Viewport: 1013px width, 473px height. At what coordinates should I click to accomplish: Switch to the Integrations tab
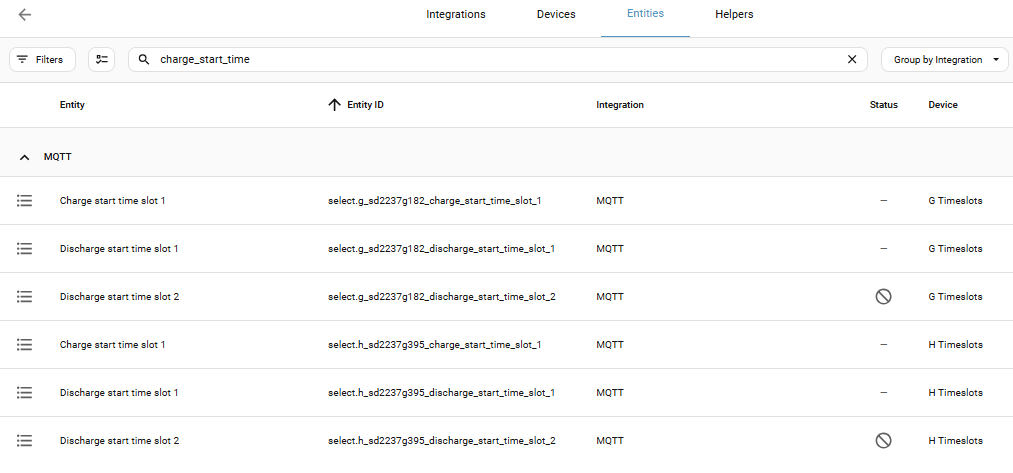tap(455, 14)
